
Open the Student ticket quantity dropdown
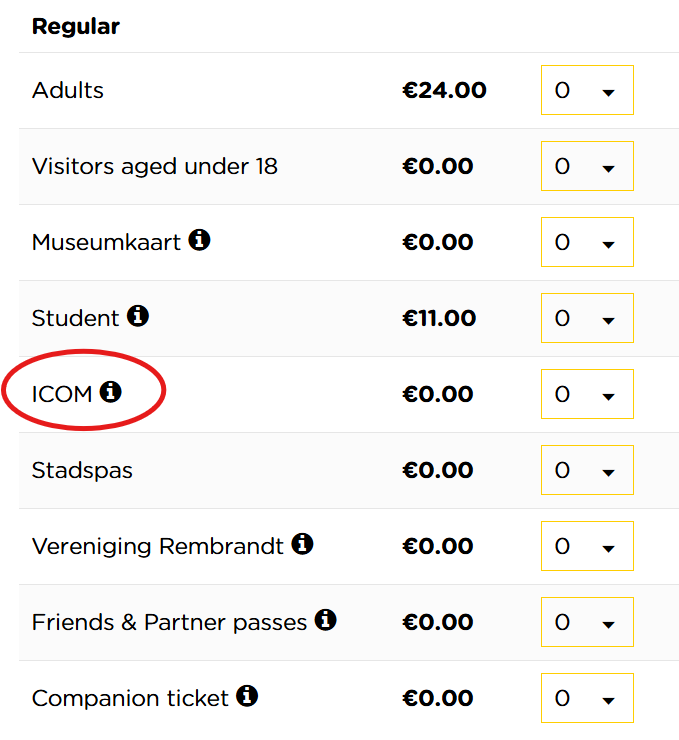[587, 319]
